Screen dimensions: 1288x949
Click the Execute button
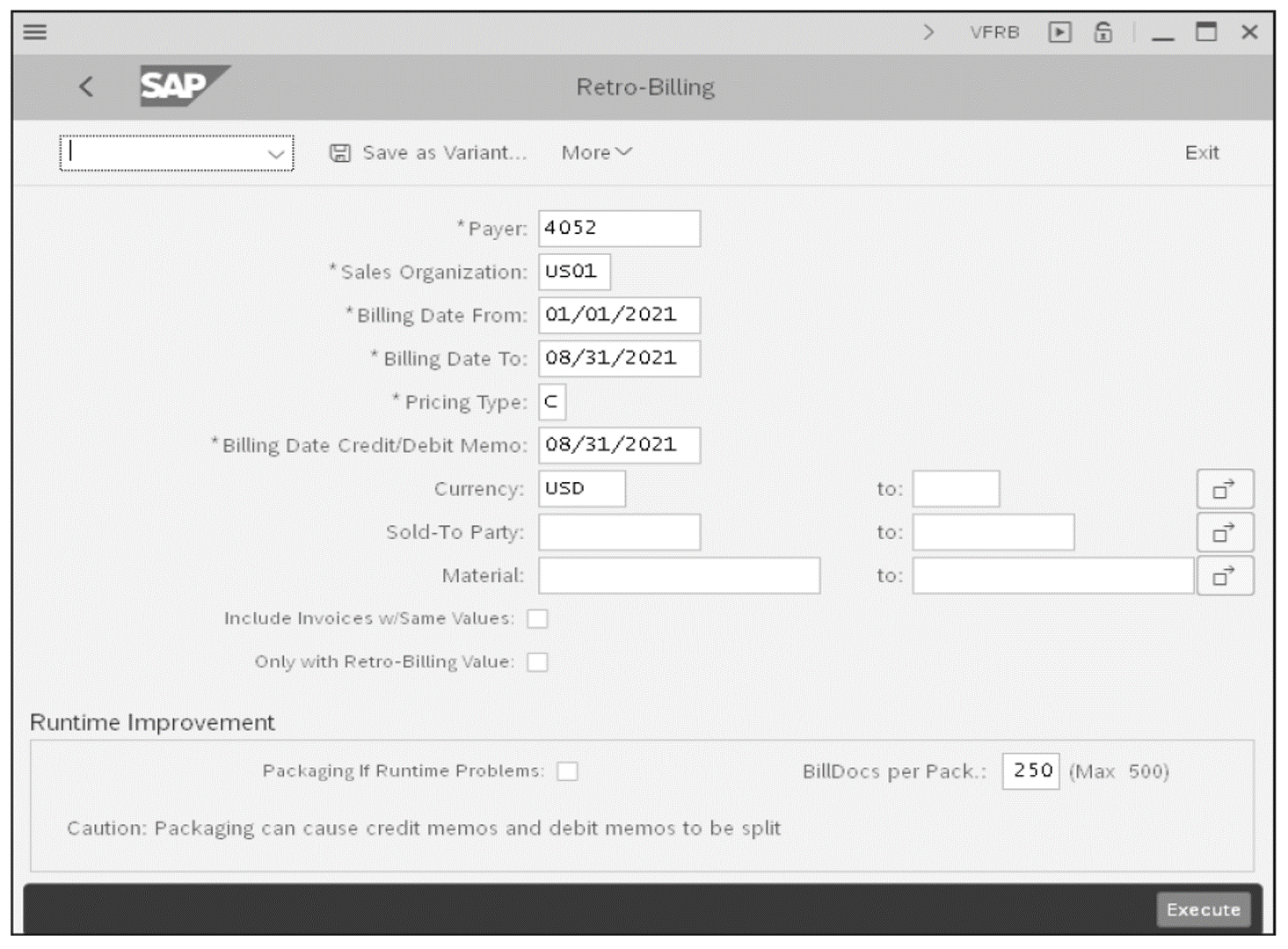(1203, 909)
